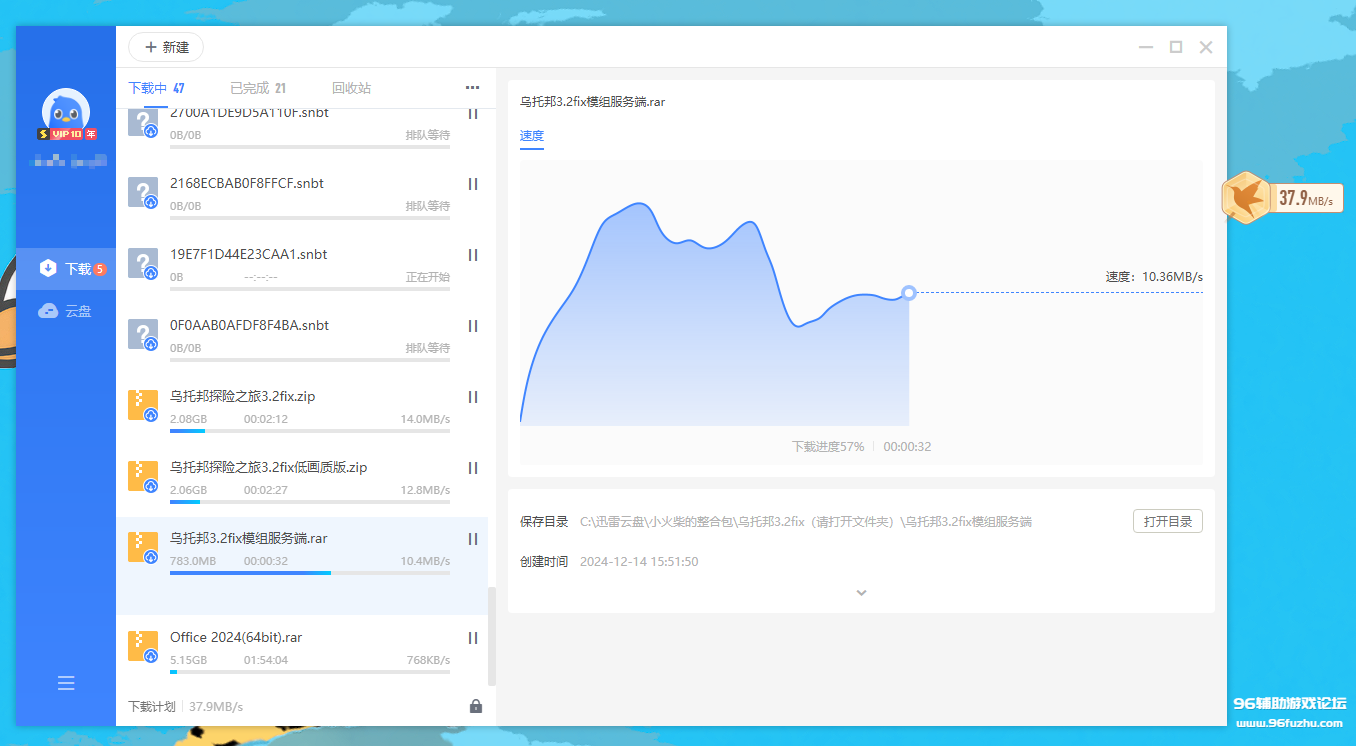1356x746 pixels.
Task: Pause the 乌托邦探险之旅3.2fix.zip download
Action: pyautogui.click(x=473, y=397)
